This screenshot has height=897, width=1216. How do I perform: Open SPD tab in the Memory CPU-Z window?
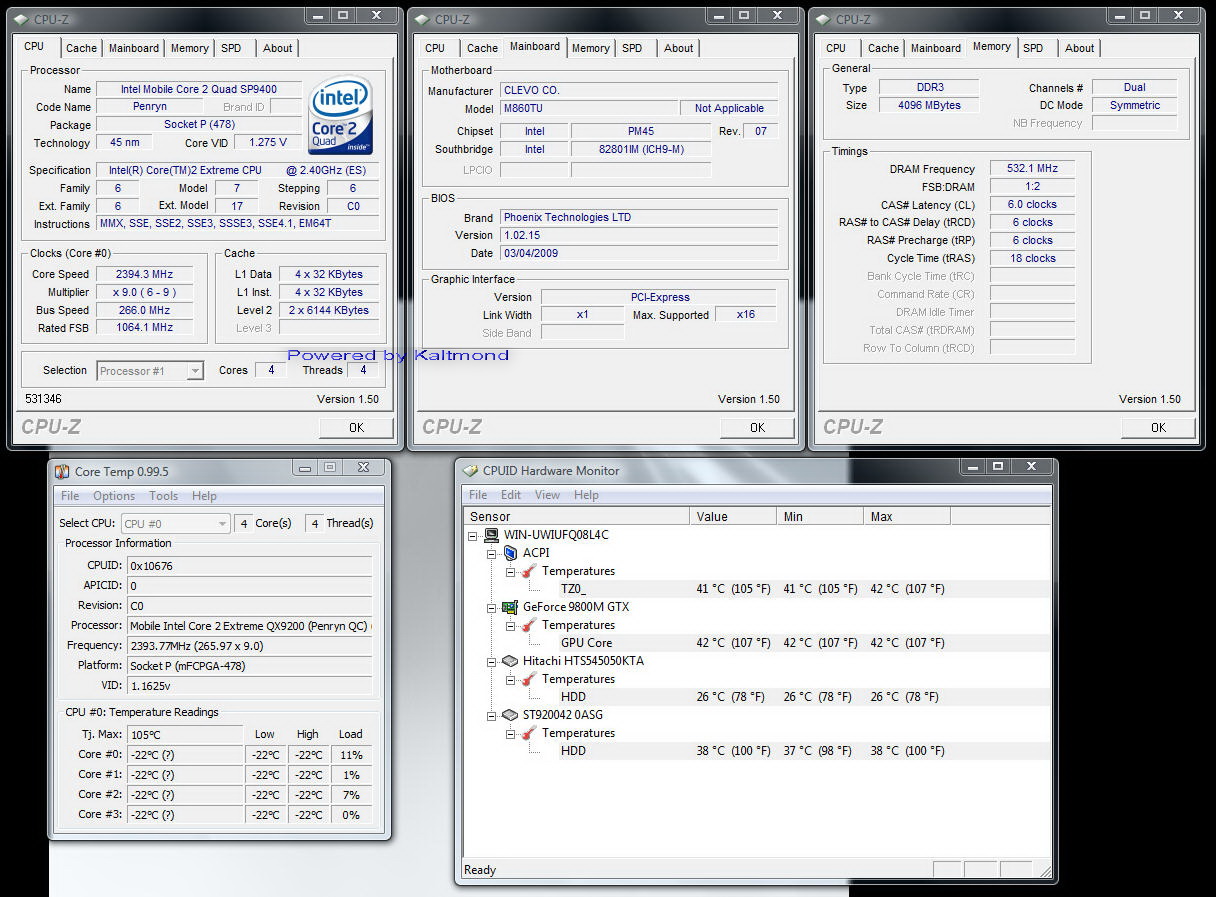[1034, 48]
